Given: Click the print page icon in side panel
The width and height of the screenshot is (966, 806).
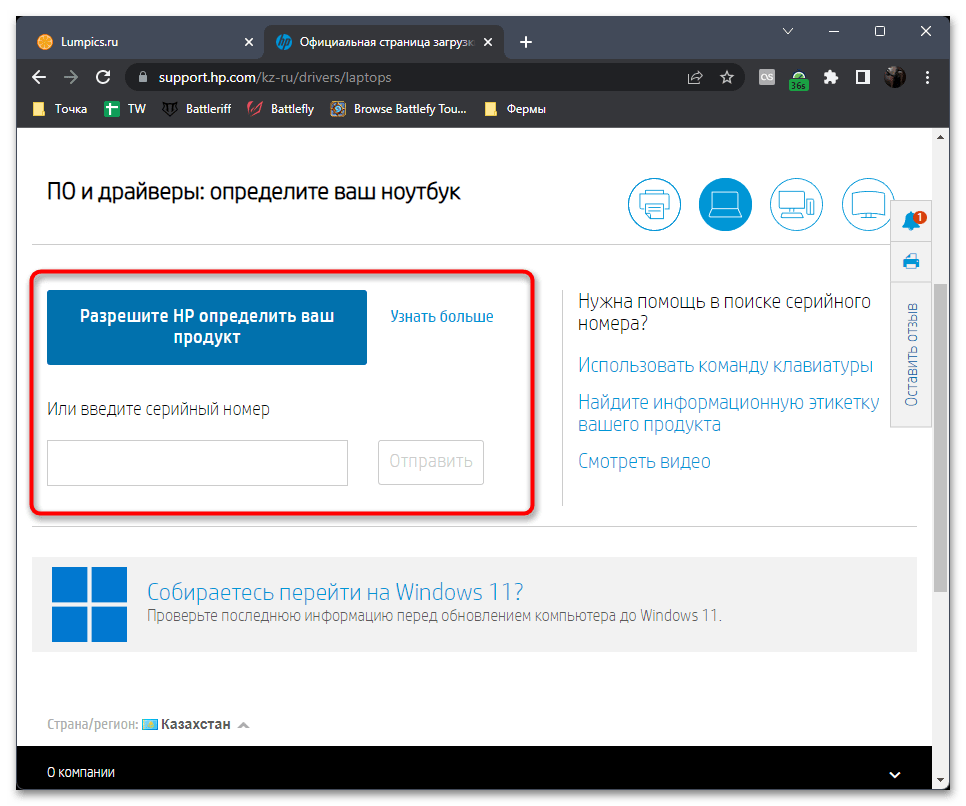Looking at the screenshot, I should (x=911, y=262).
